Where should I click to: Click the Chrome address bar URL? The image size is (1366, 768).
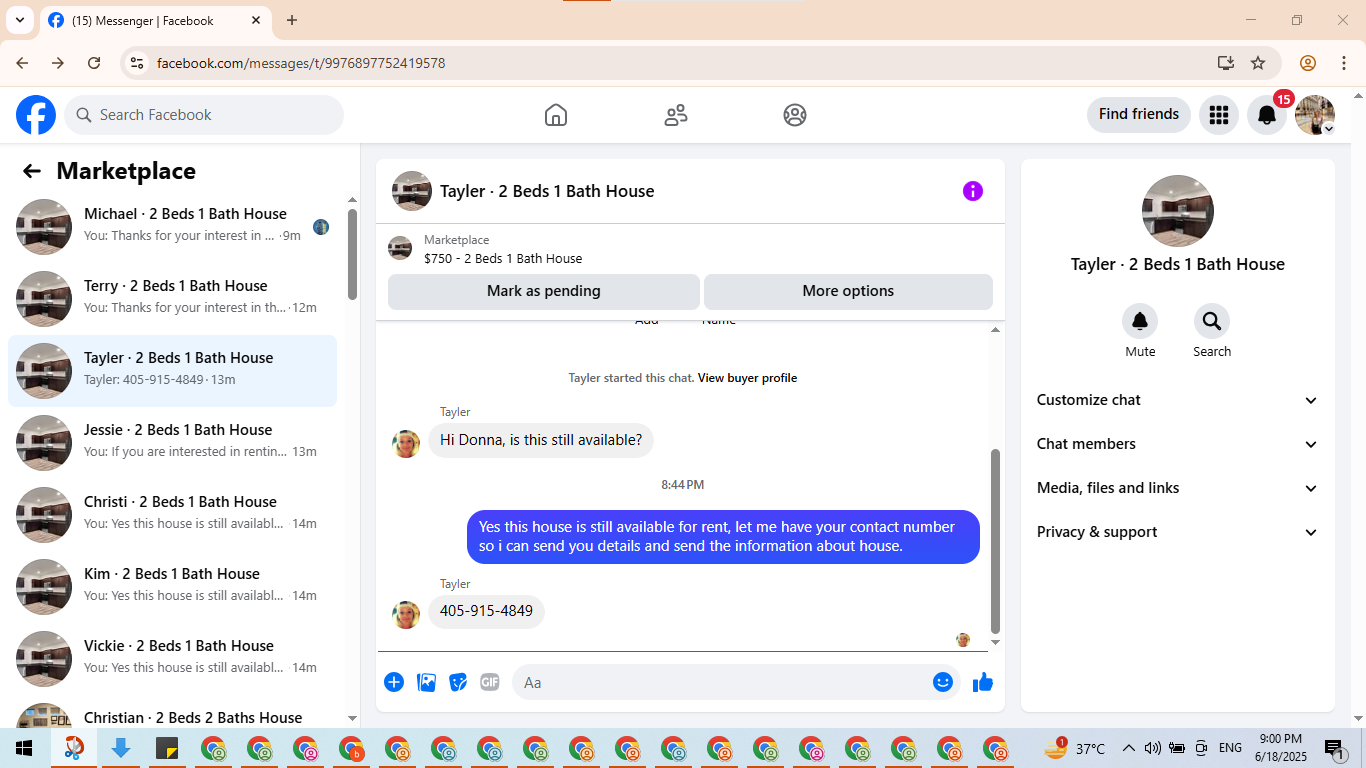click(301, 63)
